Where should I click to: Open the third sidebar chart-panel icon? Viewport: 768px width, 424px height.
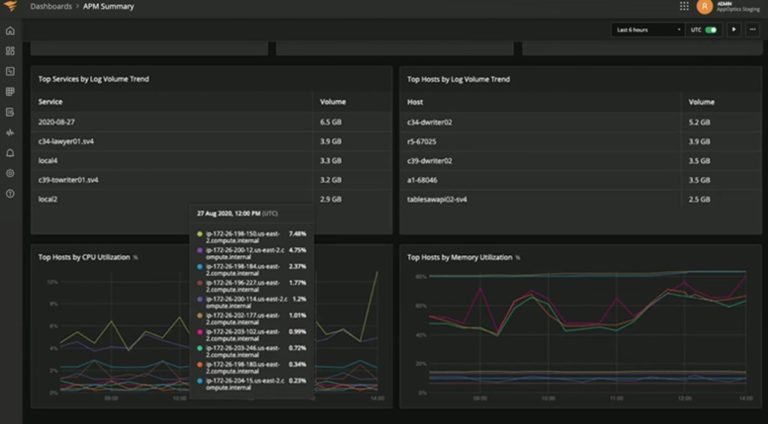[x=10, y=71]
